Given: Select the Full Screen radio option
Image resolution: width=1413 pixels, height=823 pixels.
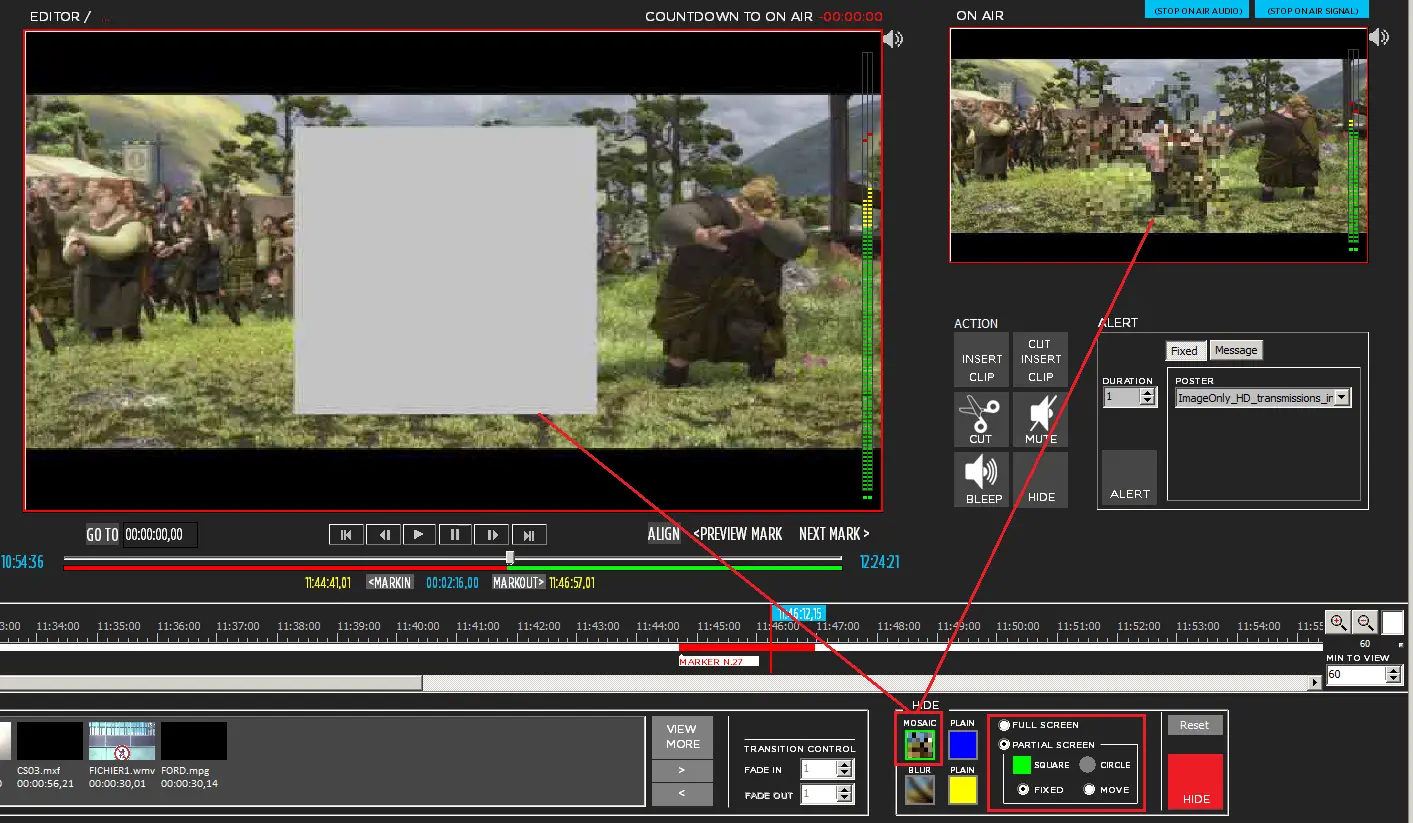Looking at the screenshot, I should click(1005, 725).
